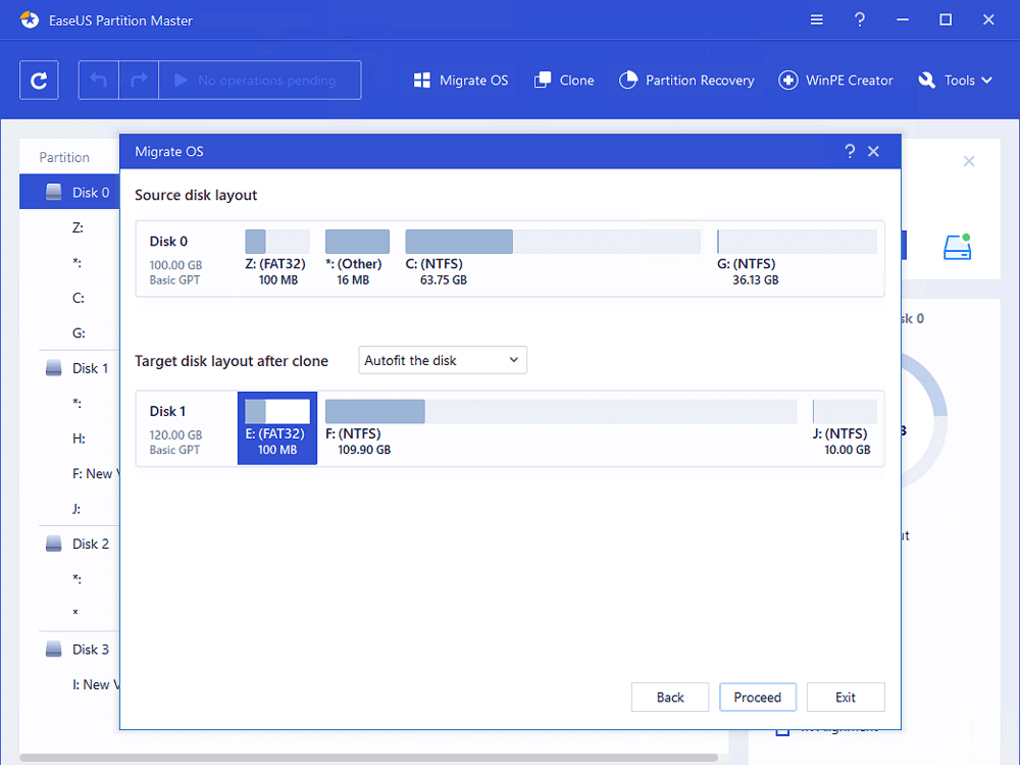Click the redo arrow icon
1020x765 pixels.
tap(139, 80)
